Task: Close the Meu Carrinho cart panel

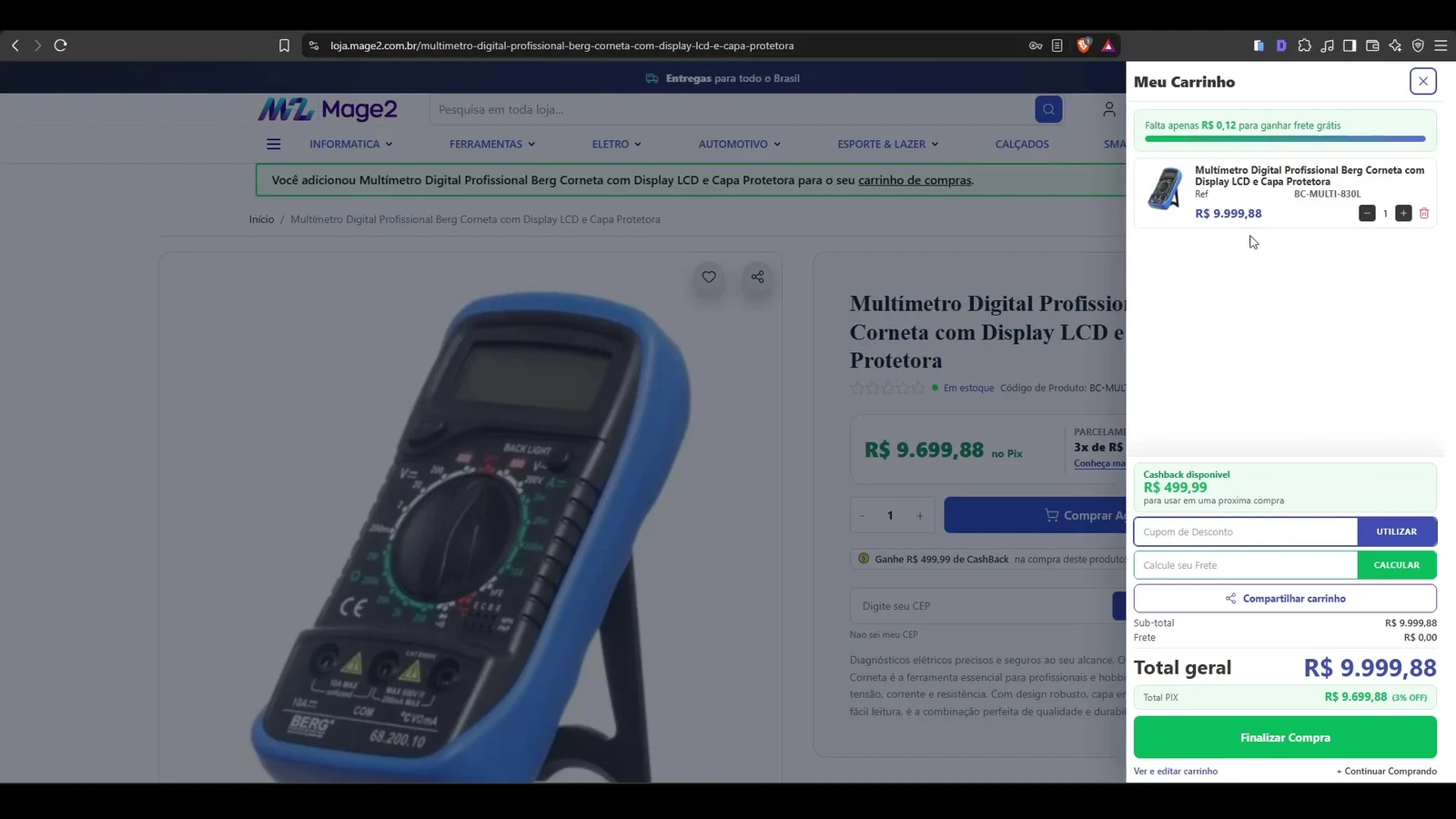Action: (1423, 81)
